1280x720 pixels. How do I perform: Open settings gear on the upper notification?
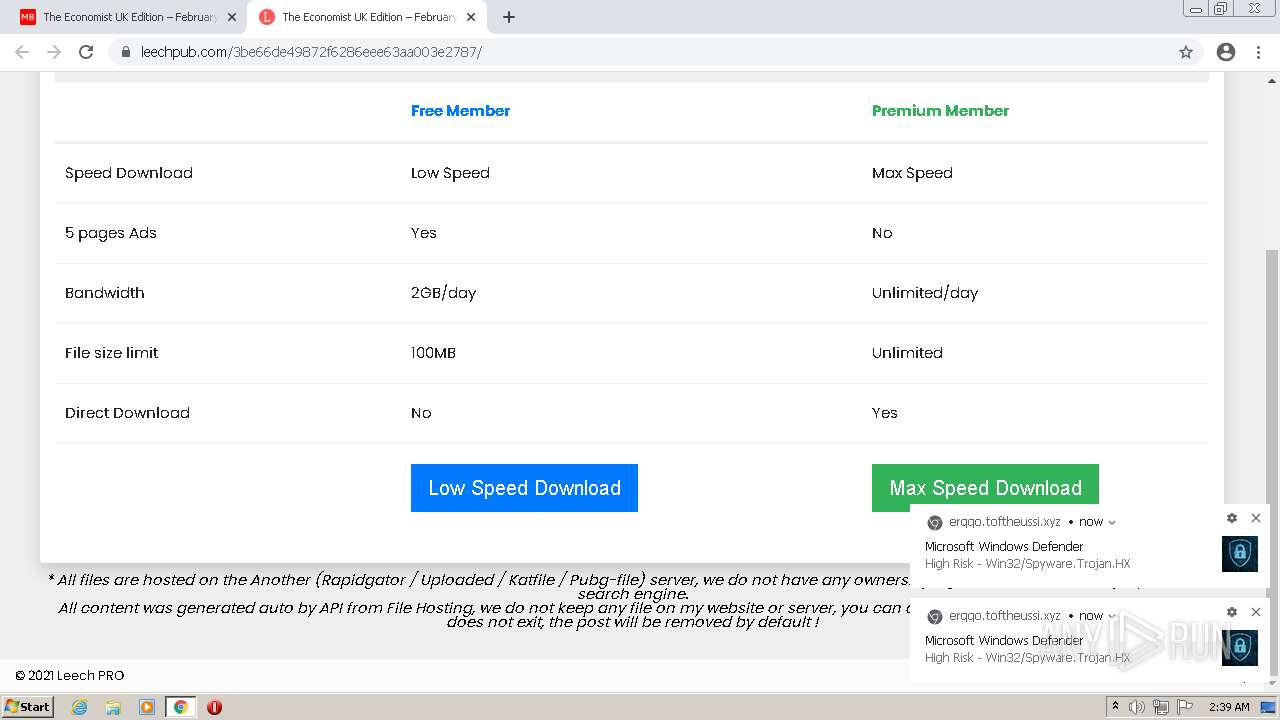(x=1232, y=518)
